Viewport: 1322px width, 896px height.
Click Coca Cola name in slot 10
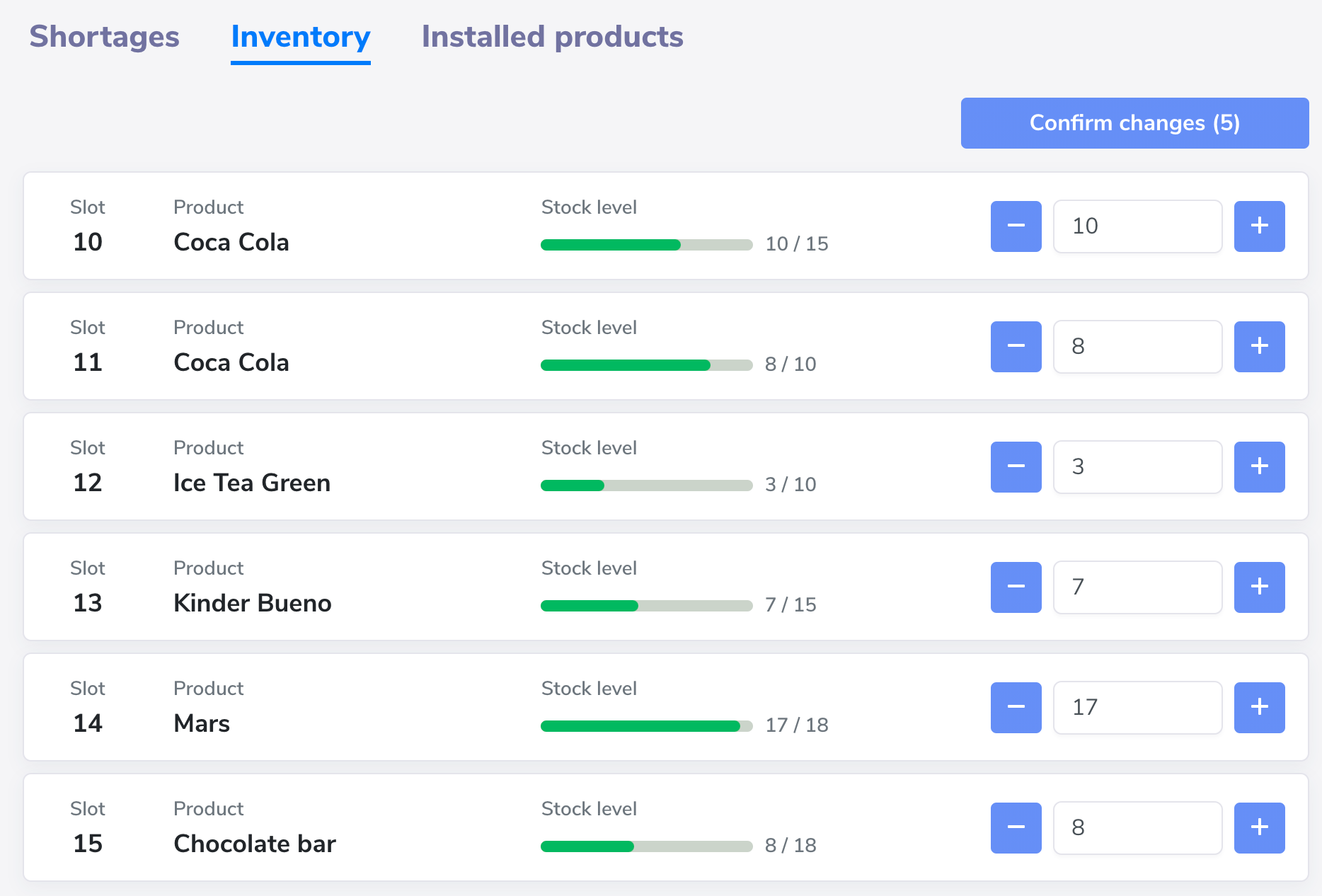[x=231, y=242]
